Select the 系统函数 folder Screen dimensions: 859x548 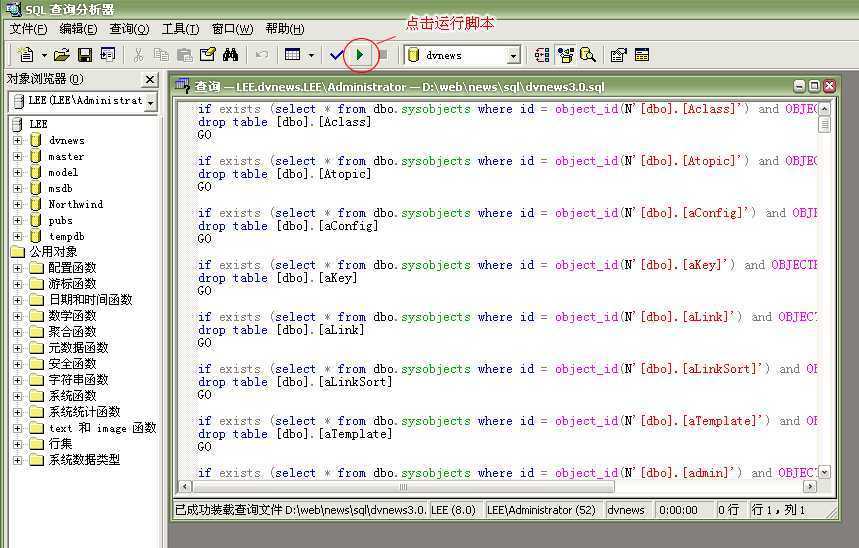(72, 396)
